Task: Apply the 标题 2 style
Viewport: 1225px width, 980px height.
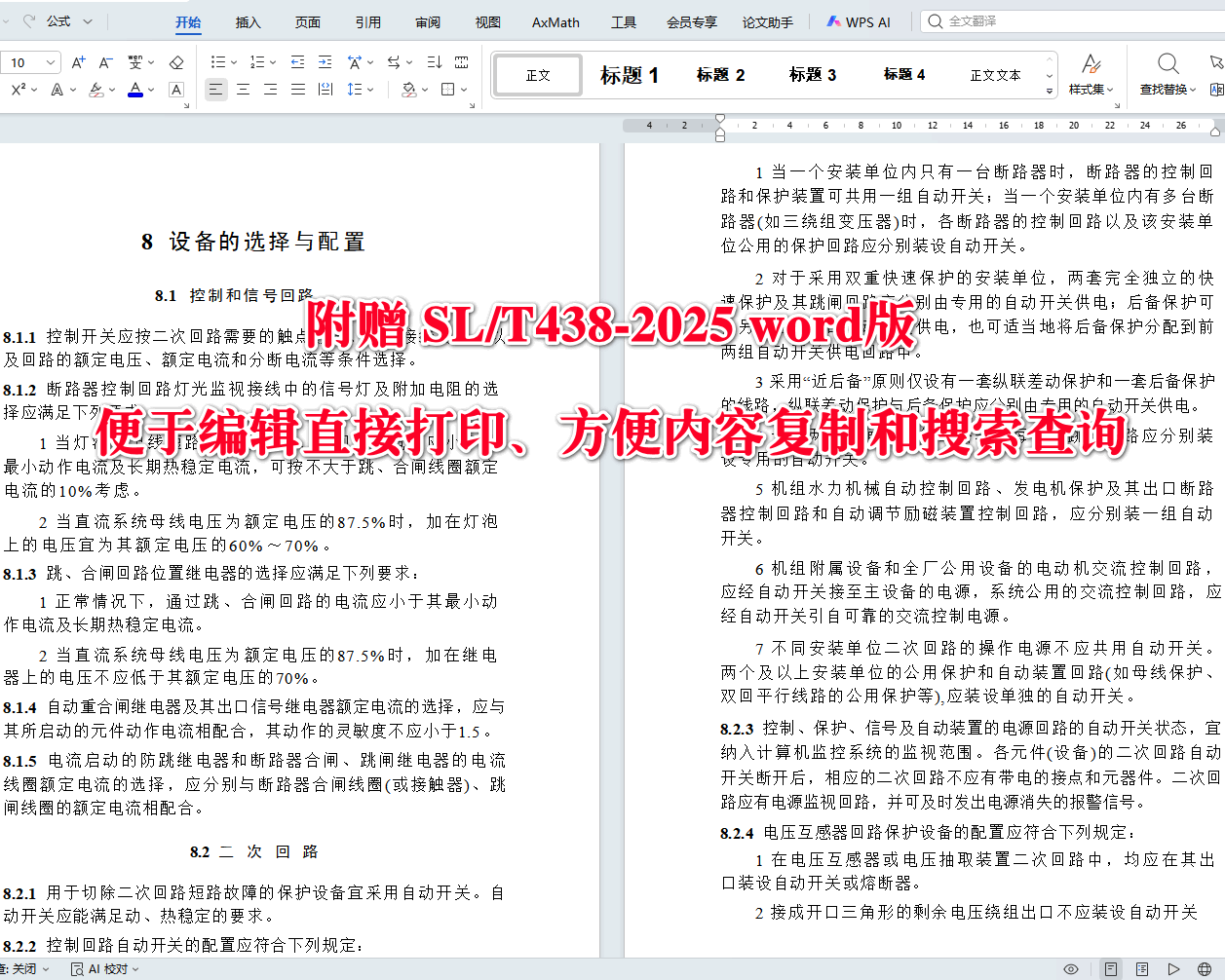Action: point(721,75)
